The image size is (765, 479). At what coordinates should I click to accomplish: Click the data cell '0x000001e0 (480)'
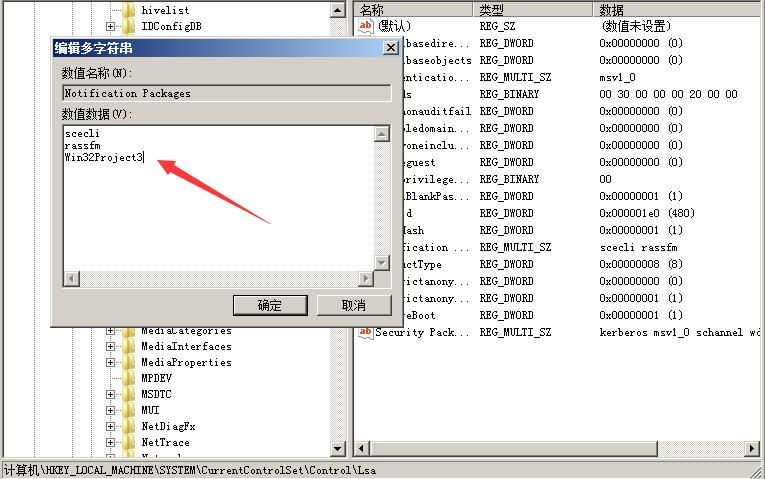coord(647,213)
